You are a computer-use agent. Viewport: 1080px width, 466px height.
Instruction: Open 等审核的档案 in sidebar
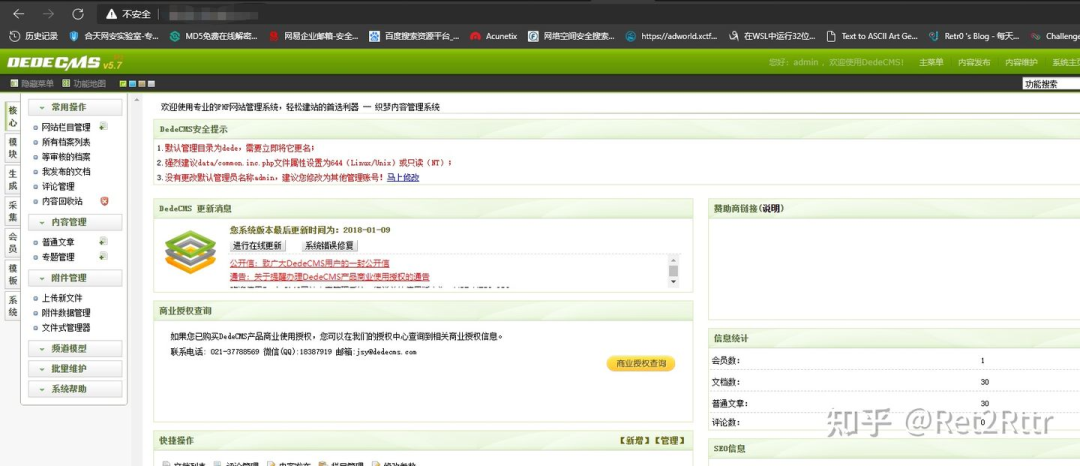click(66, 157)
